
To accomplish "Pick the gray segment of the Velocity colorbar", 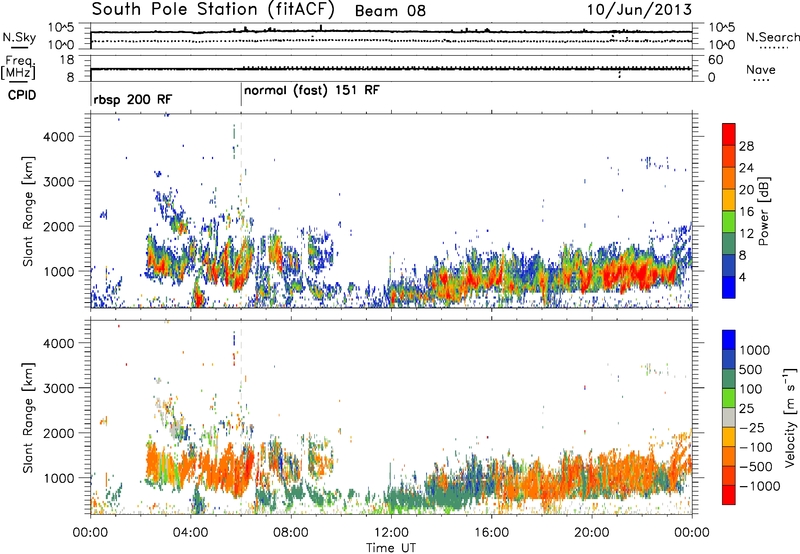I will [729, 417].
